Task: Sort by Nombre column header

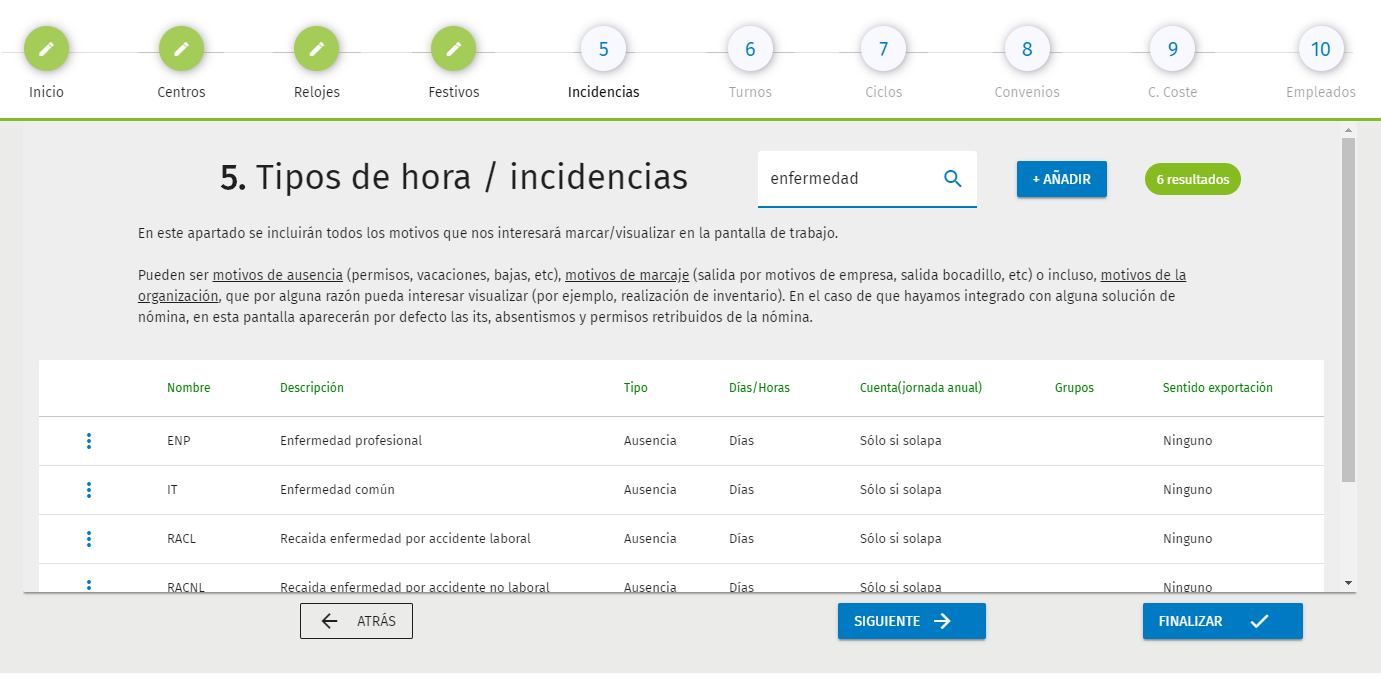Action: pos(189,388)
